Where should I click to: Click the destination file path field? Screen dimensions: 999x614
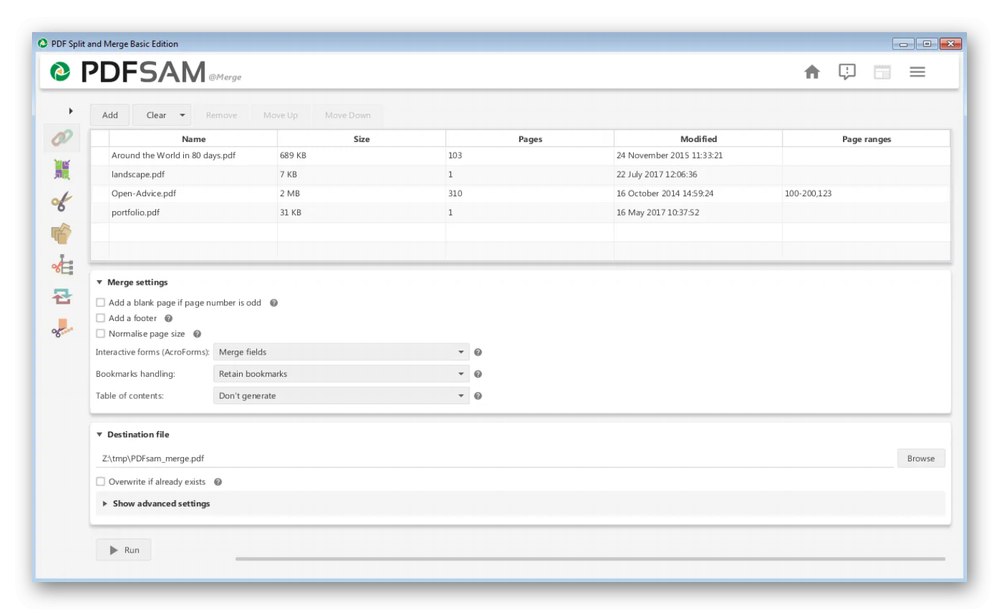click(496, 459)
